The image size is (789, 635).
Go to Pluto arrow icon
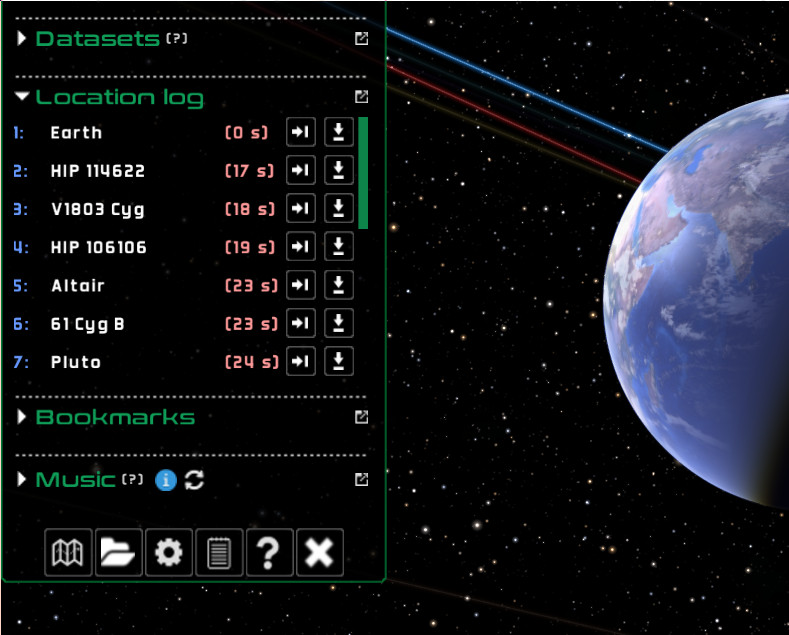pyautogui.click(x=301, y=361)
